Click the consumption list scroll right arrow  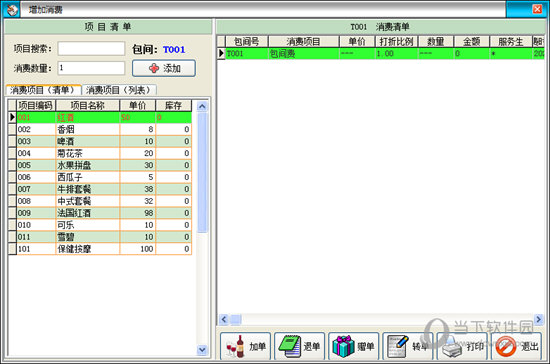539,319
